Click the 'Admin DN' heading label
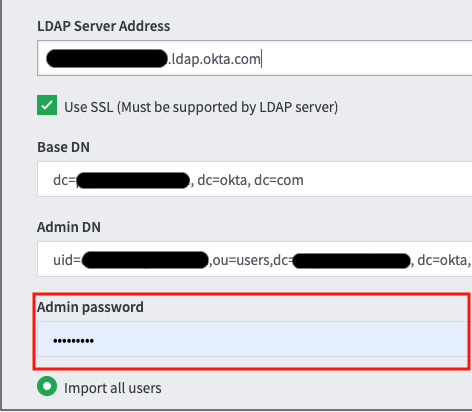472x412 pixels. [69, 227]
